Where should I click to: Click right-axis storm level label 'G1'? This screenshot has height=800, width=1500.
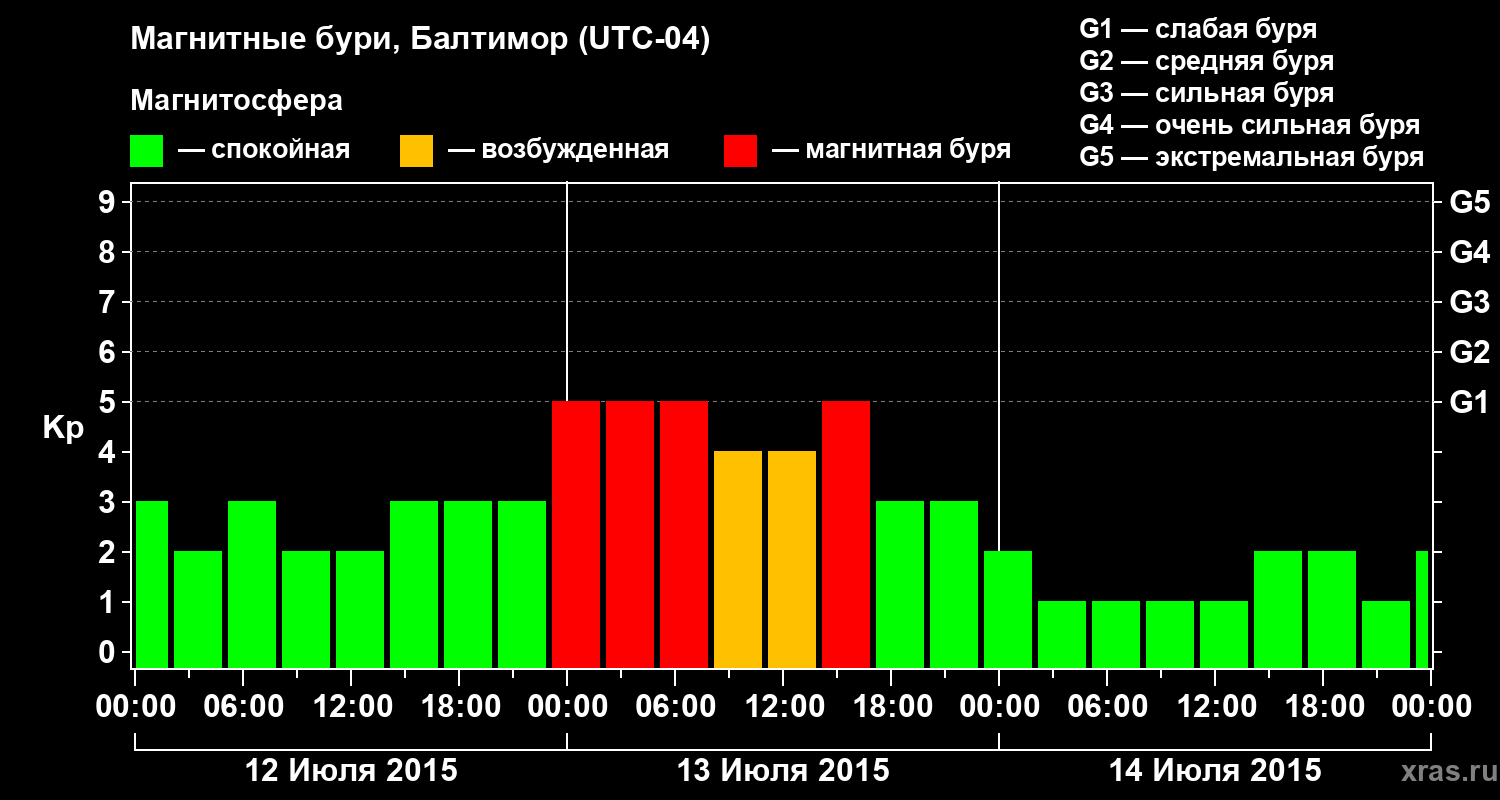pyautogui.click(x=1469, y=402)
